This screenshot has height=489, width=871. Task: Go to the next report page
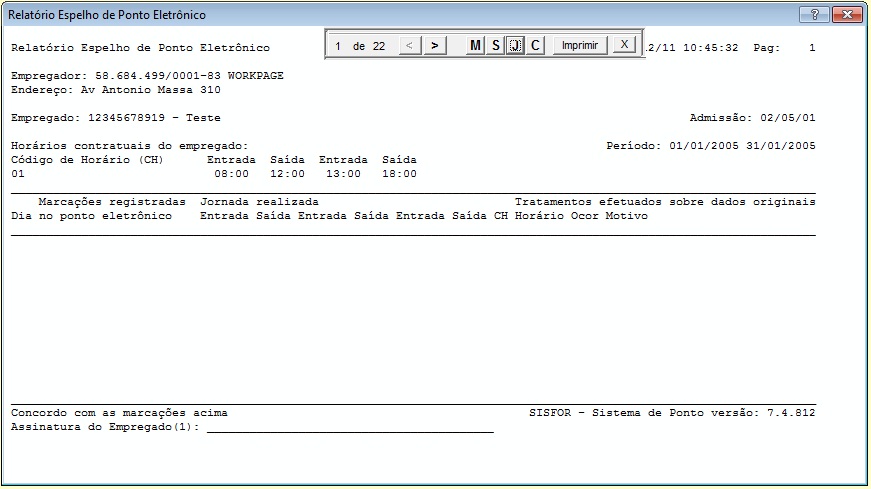435,46
